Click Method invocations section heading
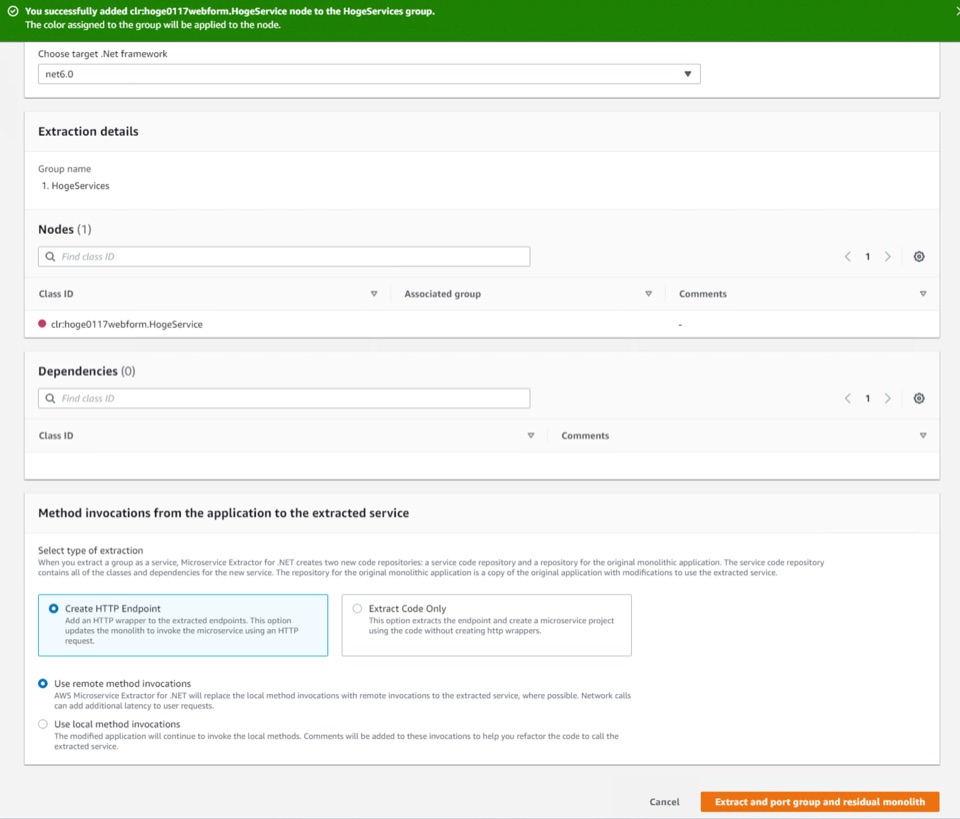960x819 pixels. [223, 513]
